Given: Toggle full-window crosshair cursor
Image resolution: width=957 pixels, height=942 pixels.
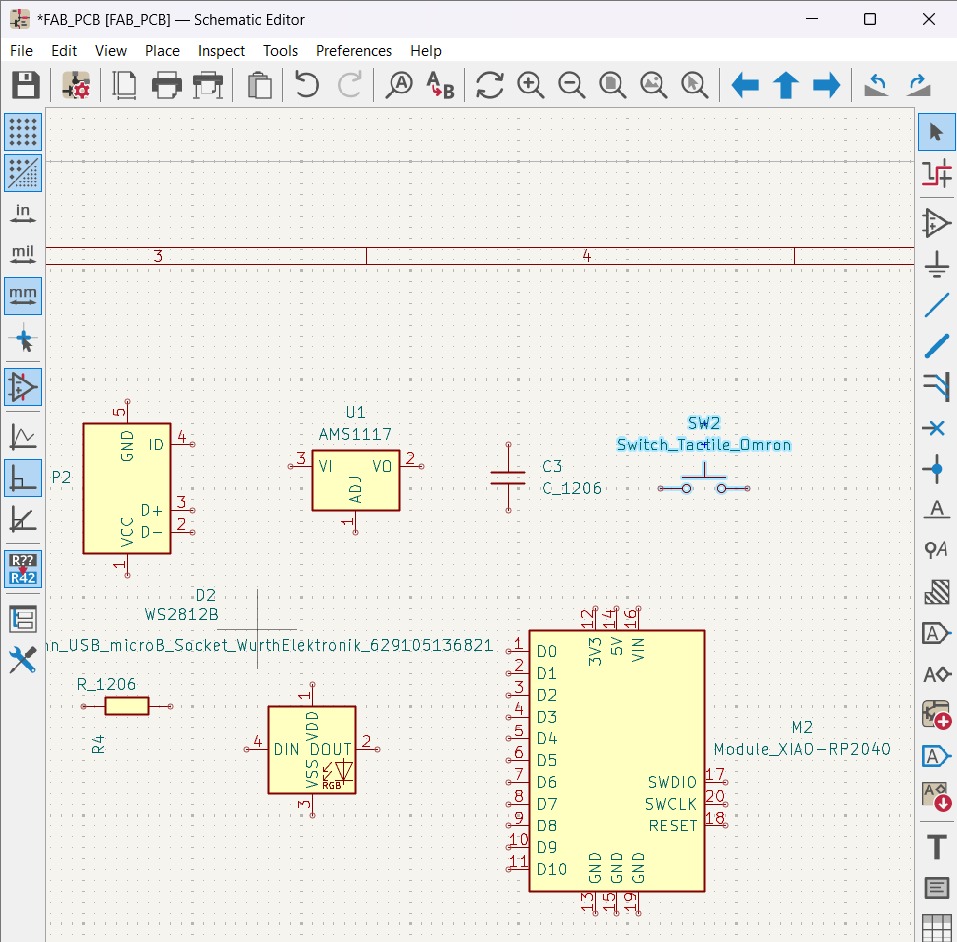Looking at the screenshot, I should coord(23,338).
